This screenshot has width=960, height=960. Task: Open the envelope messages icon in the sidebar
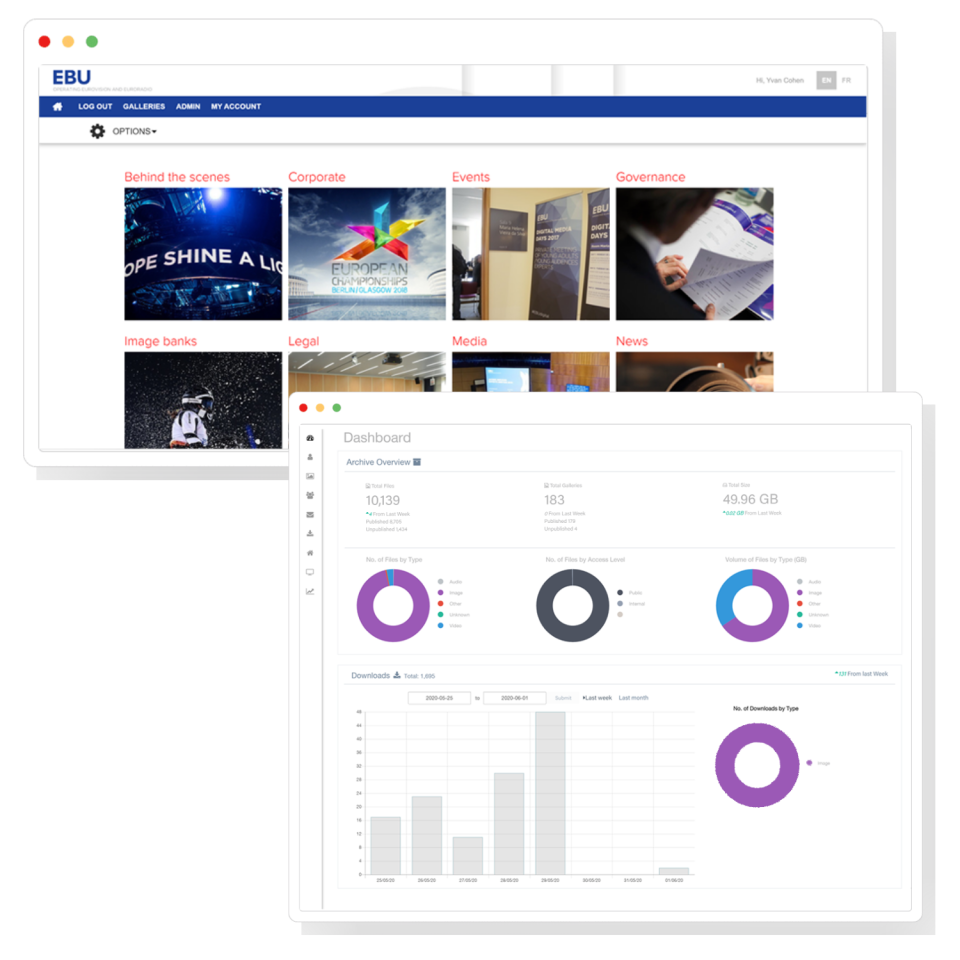click(310, 512)
